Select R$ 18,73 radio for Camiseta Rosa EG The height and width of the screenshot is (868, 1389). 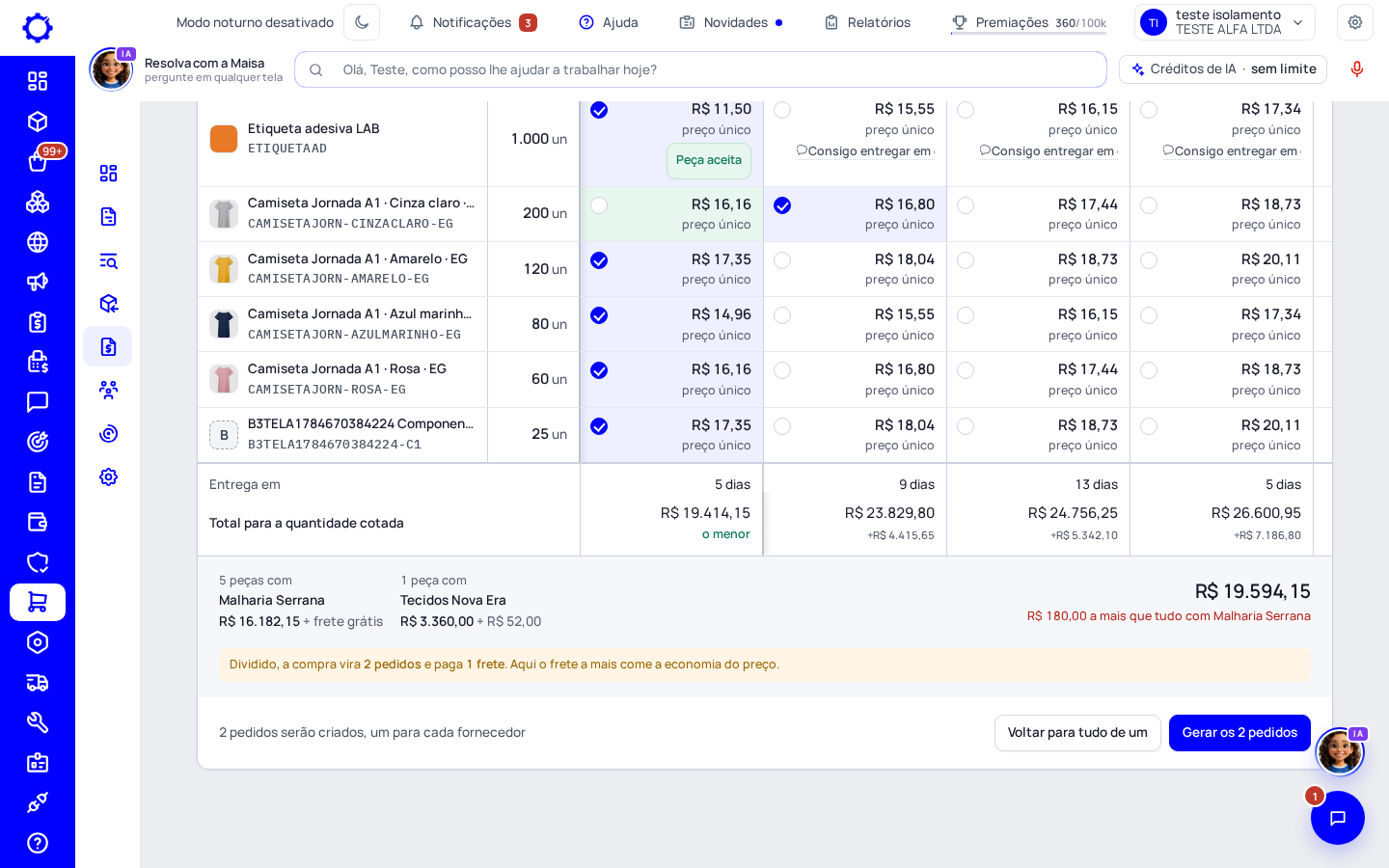click(1149, 370)
